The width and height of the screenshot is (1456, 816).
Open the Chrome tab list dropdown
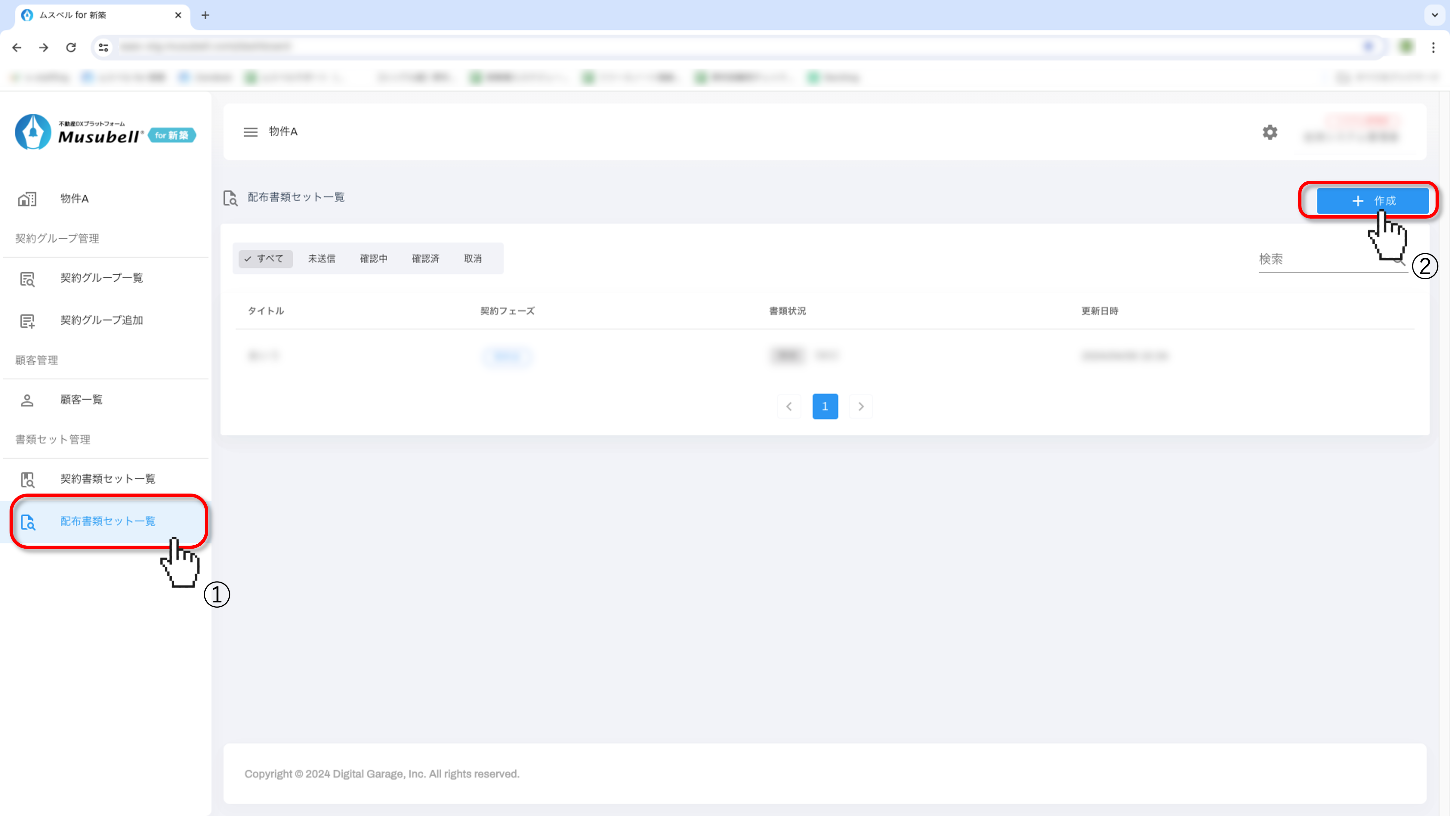point(1435,15)
